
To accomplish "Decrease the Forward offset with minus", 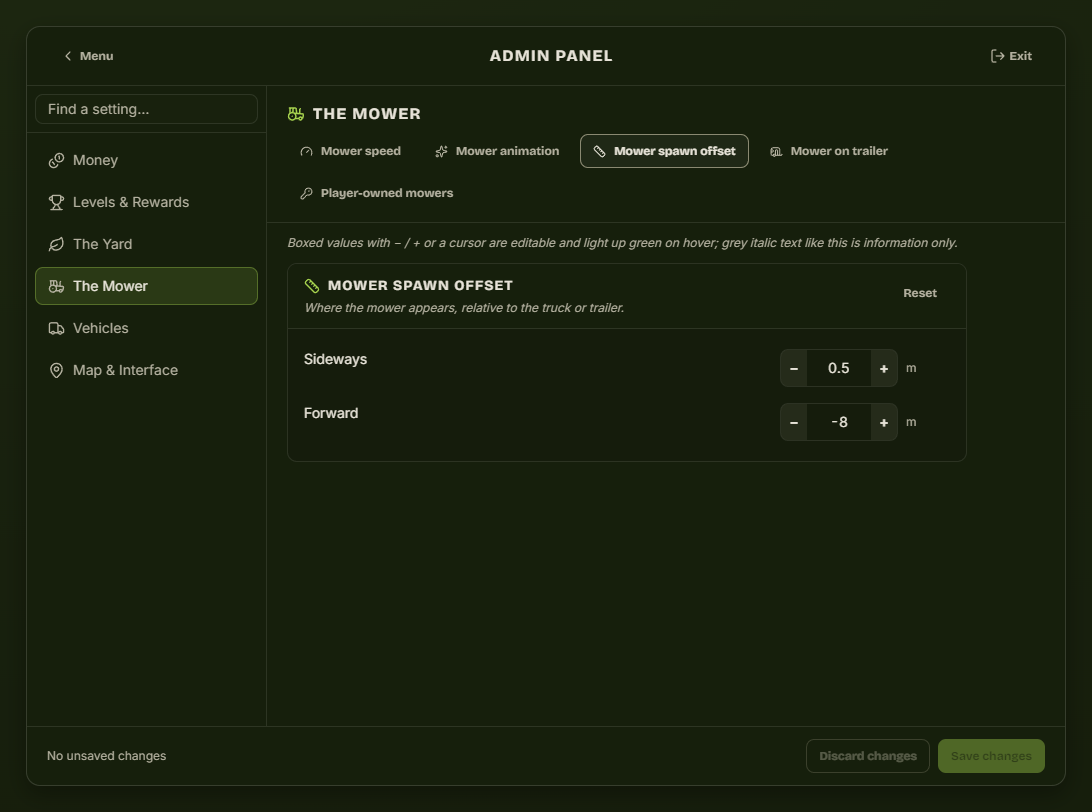I will click(x=794, y=422).
